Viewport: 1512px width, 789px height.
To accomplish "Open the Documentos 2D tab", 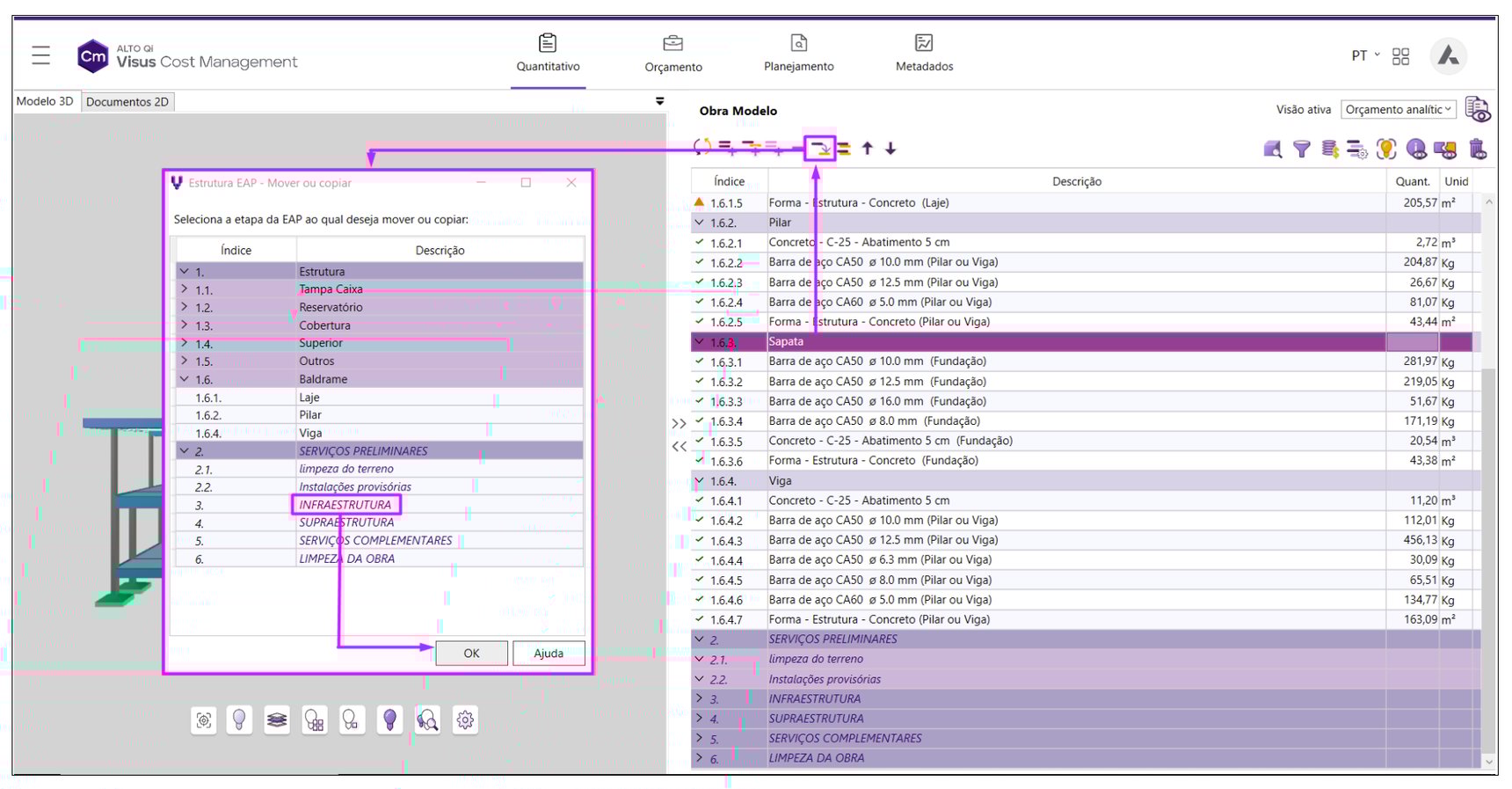I will [x=127, y=102].
